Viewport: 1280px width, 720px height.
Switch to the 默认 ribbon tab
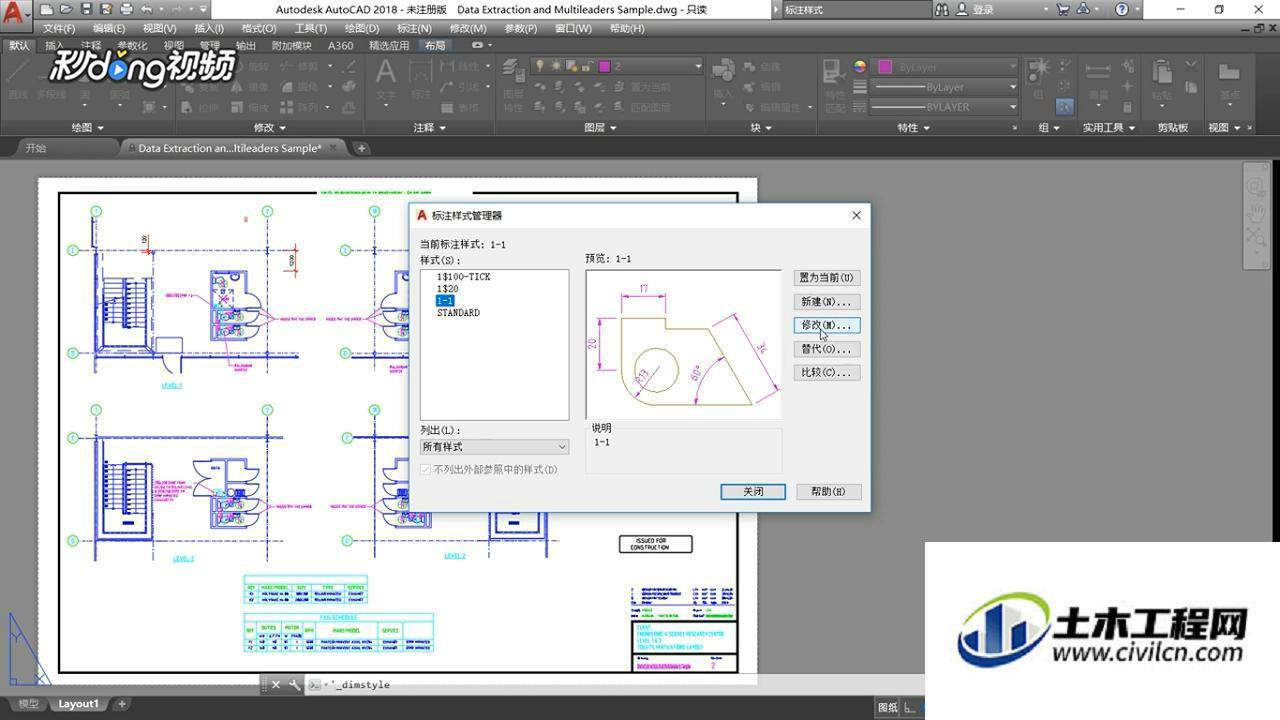(19, 46)
